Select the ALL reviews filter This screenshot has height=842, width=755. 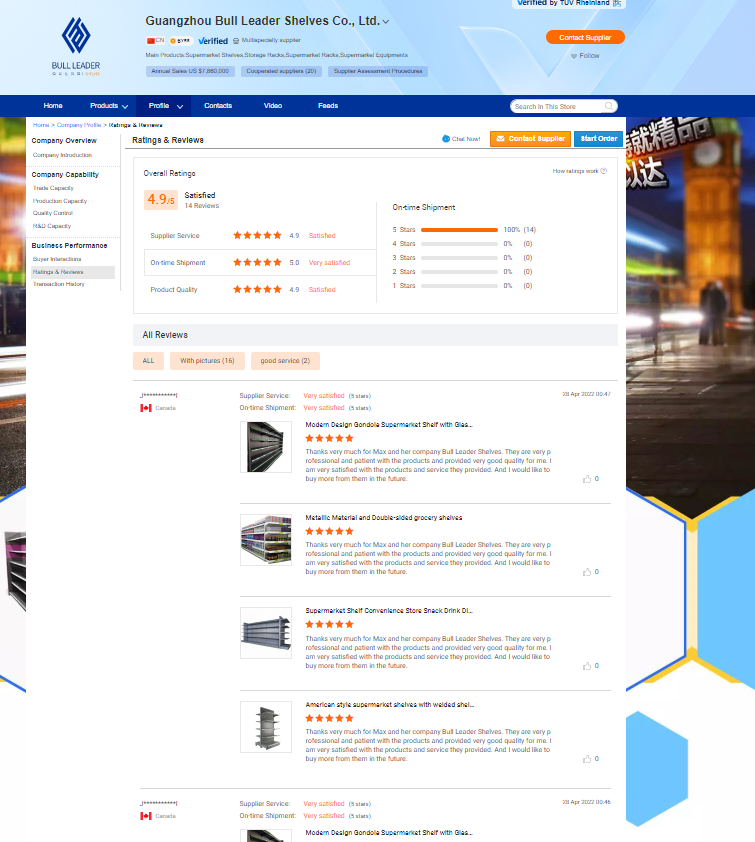click(148, 360)
